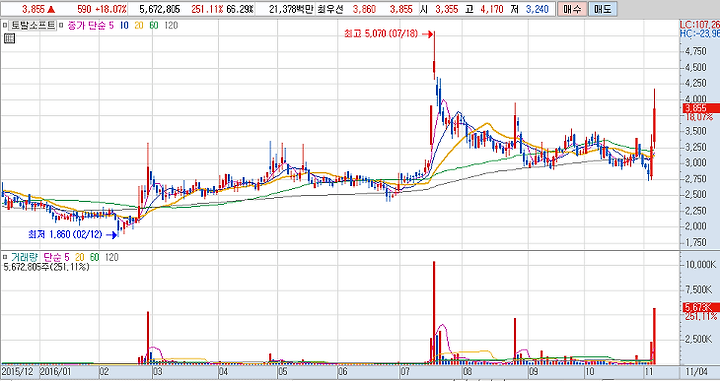
Task: Click the HC:-23.96 readout
Action: (700, 34)
